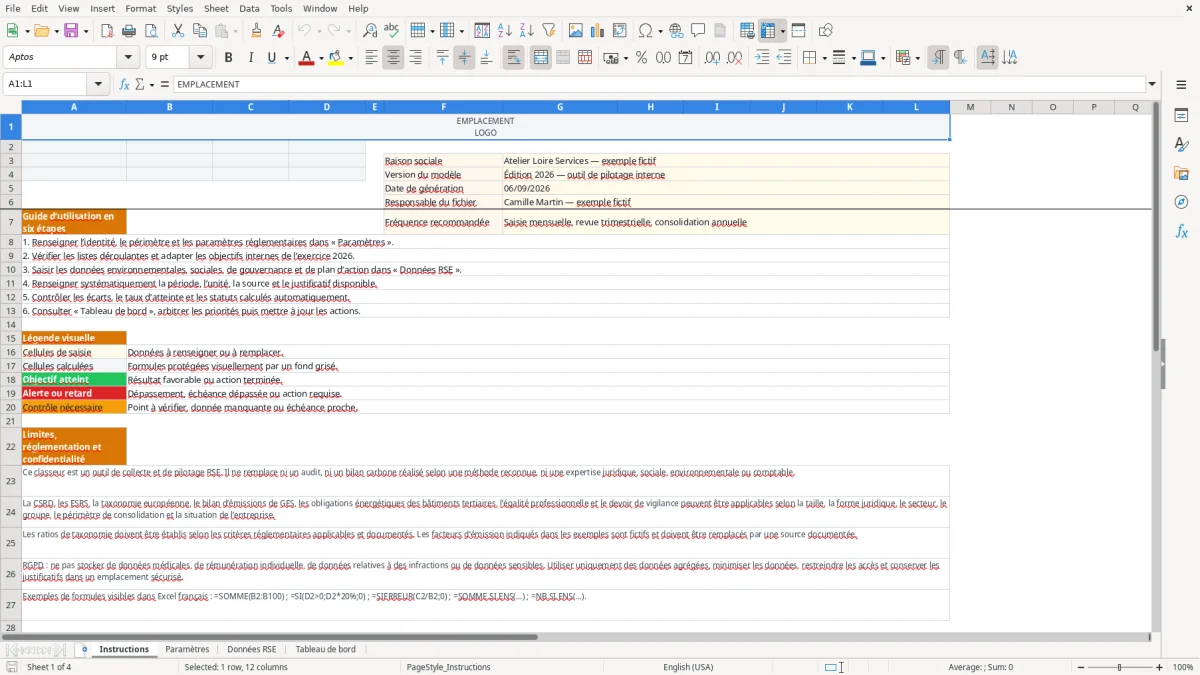The height and width of the screenshot is (675, 1200).
Task: Open Sidebar Navigator compass icon
Action: 1181,202
